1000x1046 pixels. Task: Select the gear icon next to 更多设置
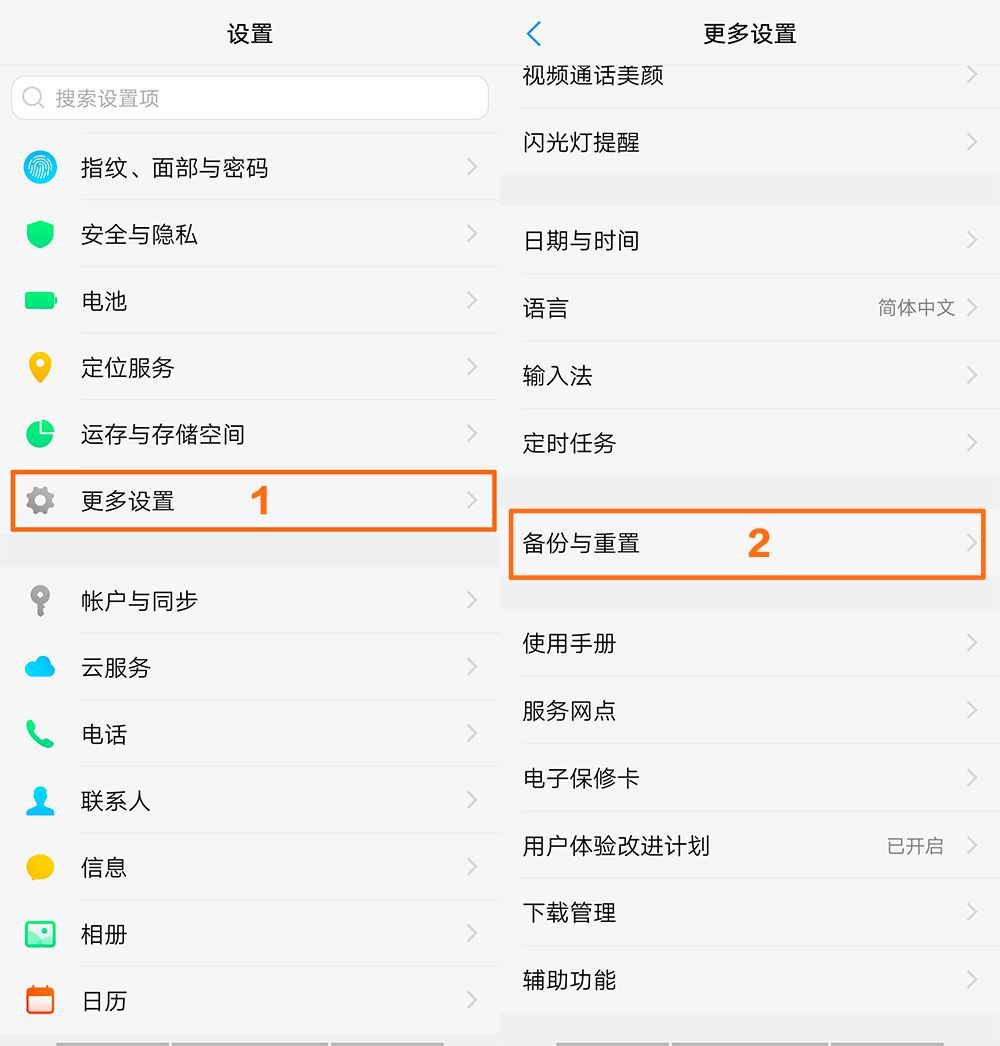pos(38,501)
